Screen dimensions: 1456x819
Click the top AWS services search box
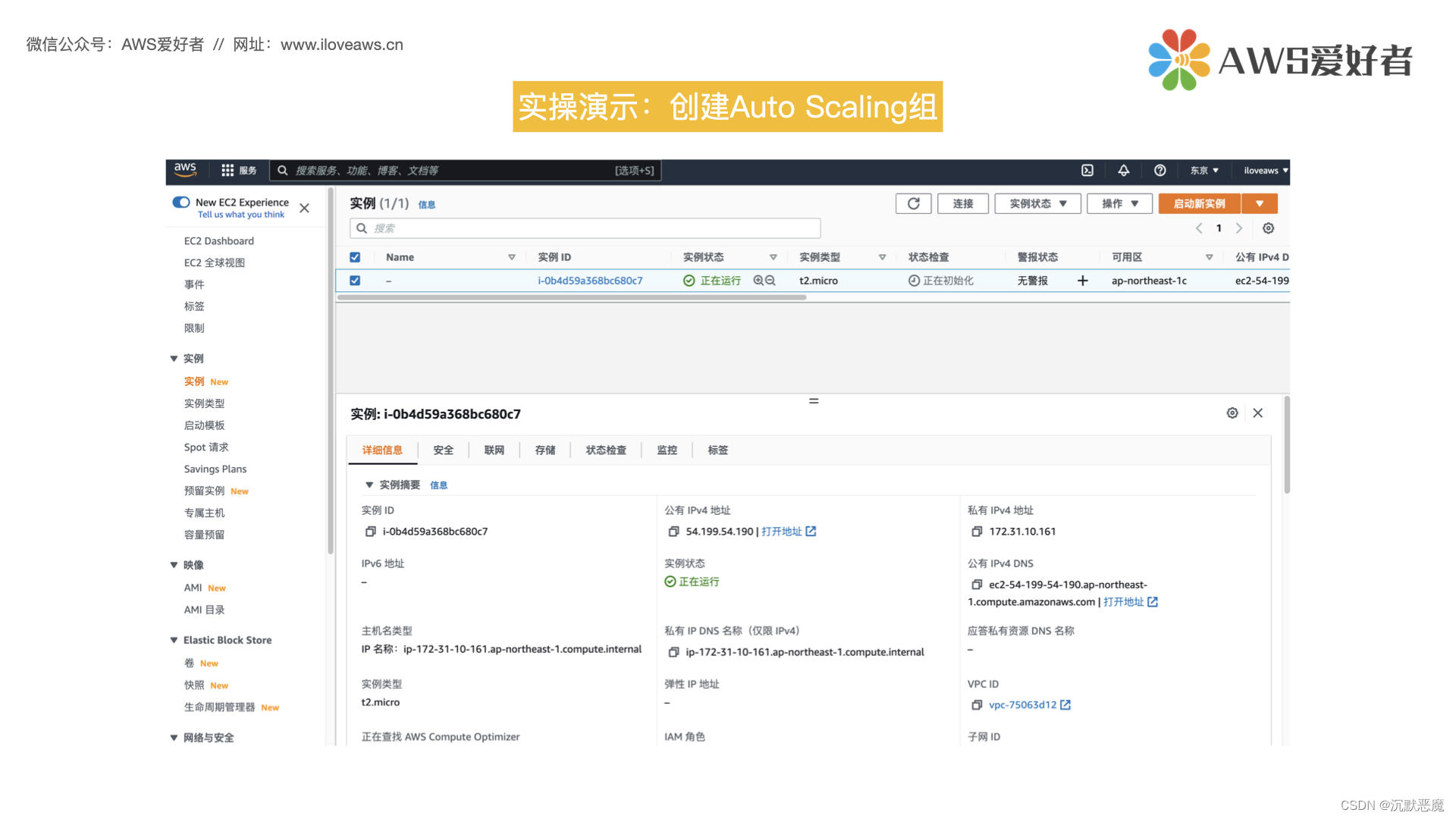(466, 171)
